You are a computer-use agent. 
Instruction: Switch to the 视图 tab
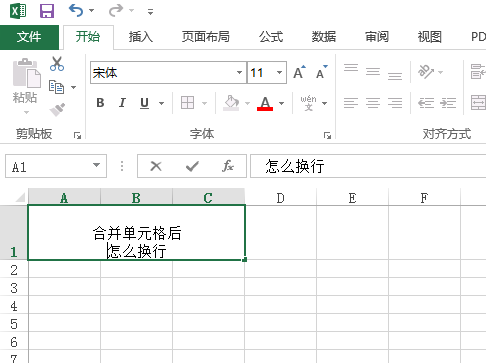430,37
